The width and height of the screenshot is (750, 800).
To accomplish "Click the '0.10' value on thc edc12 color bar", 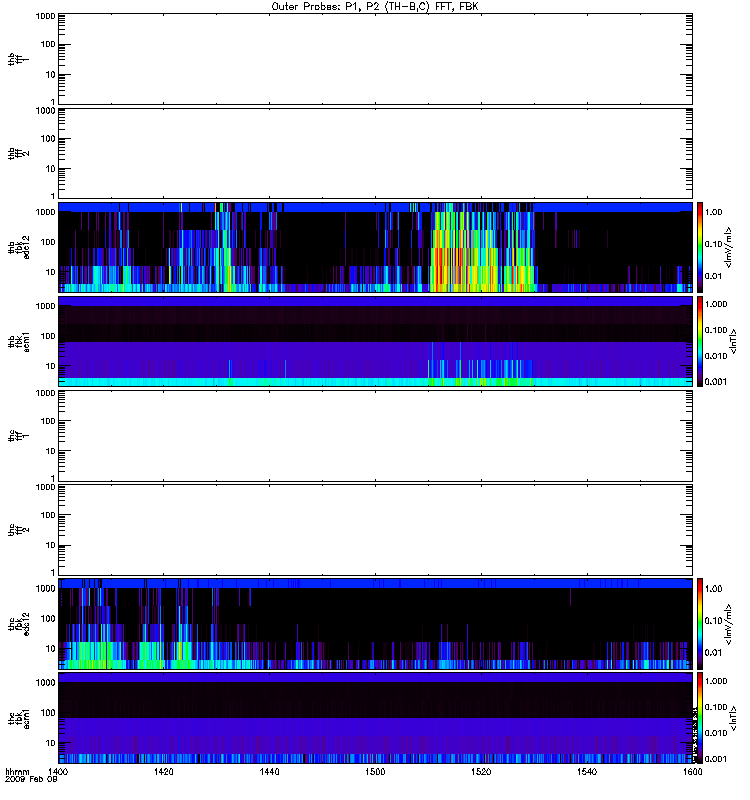I will pos(714,621).
